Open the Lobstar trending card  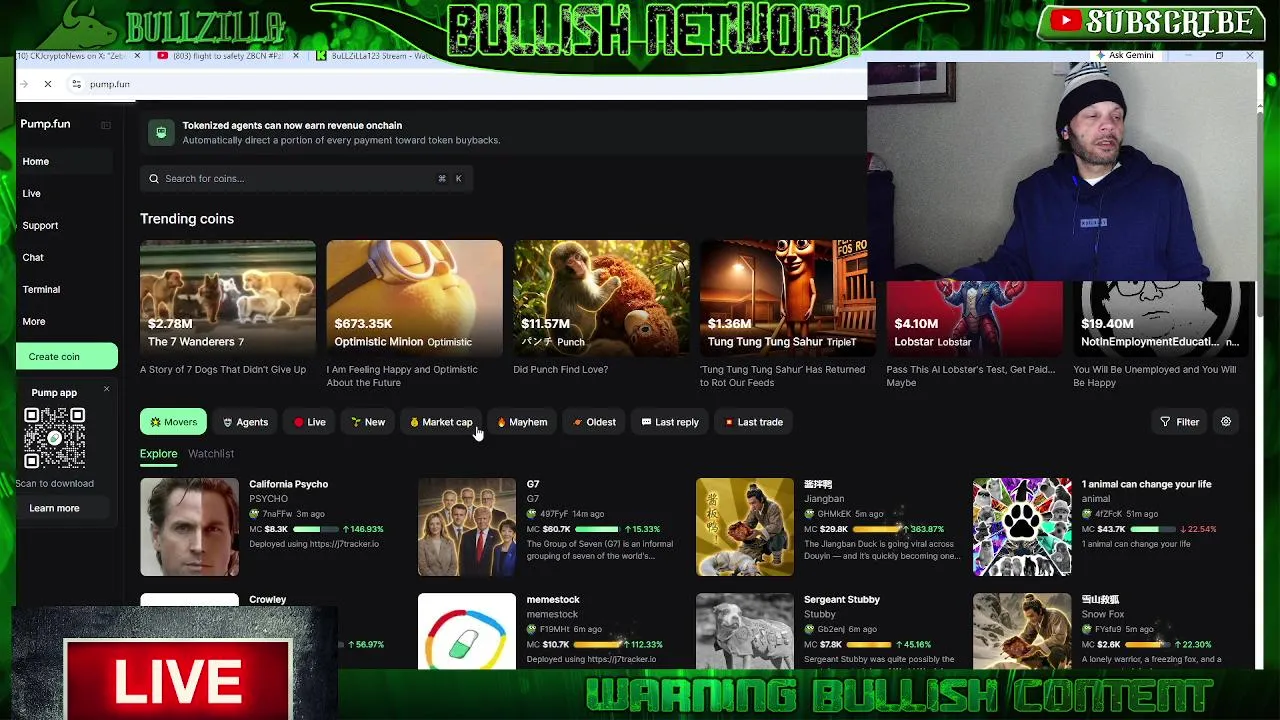click(974, 318)
